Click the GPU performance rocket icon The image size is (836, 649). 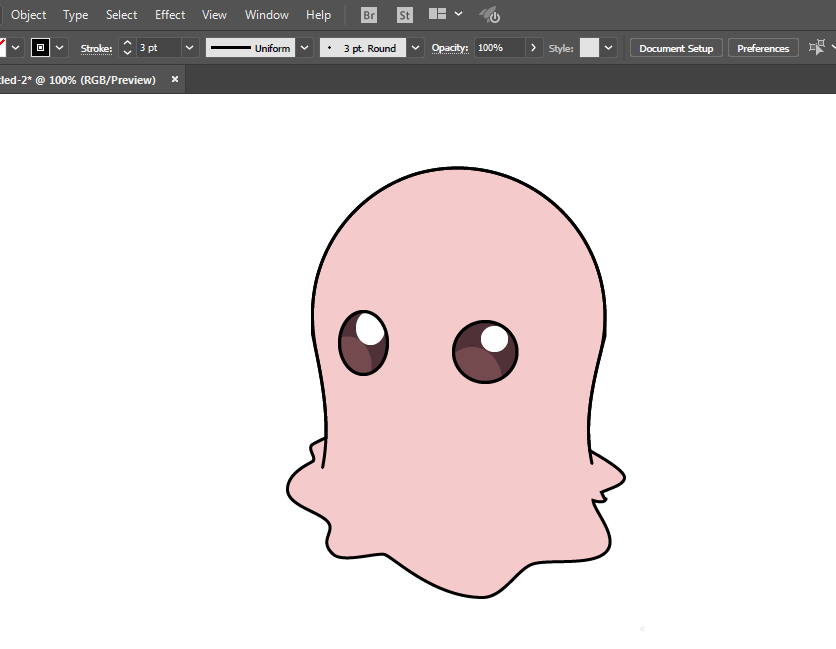(x=489, y=15)
